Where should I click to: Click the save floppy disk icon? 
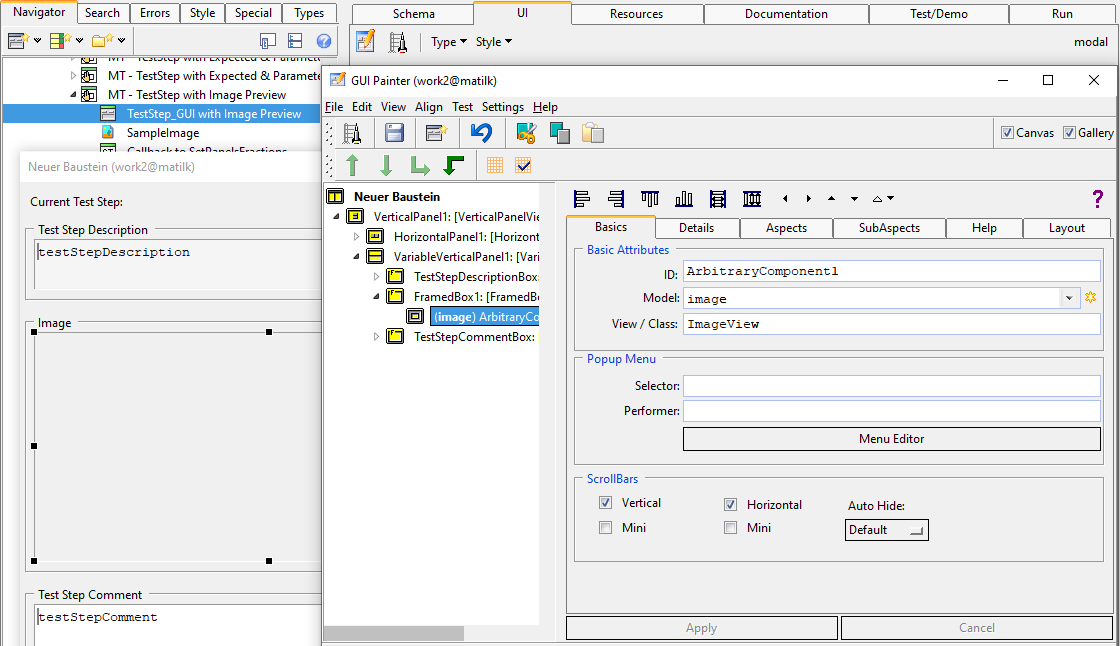395,133
